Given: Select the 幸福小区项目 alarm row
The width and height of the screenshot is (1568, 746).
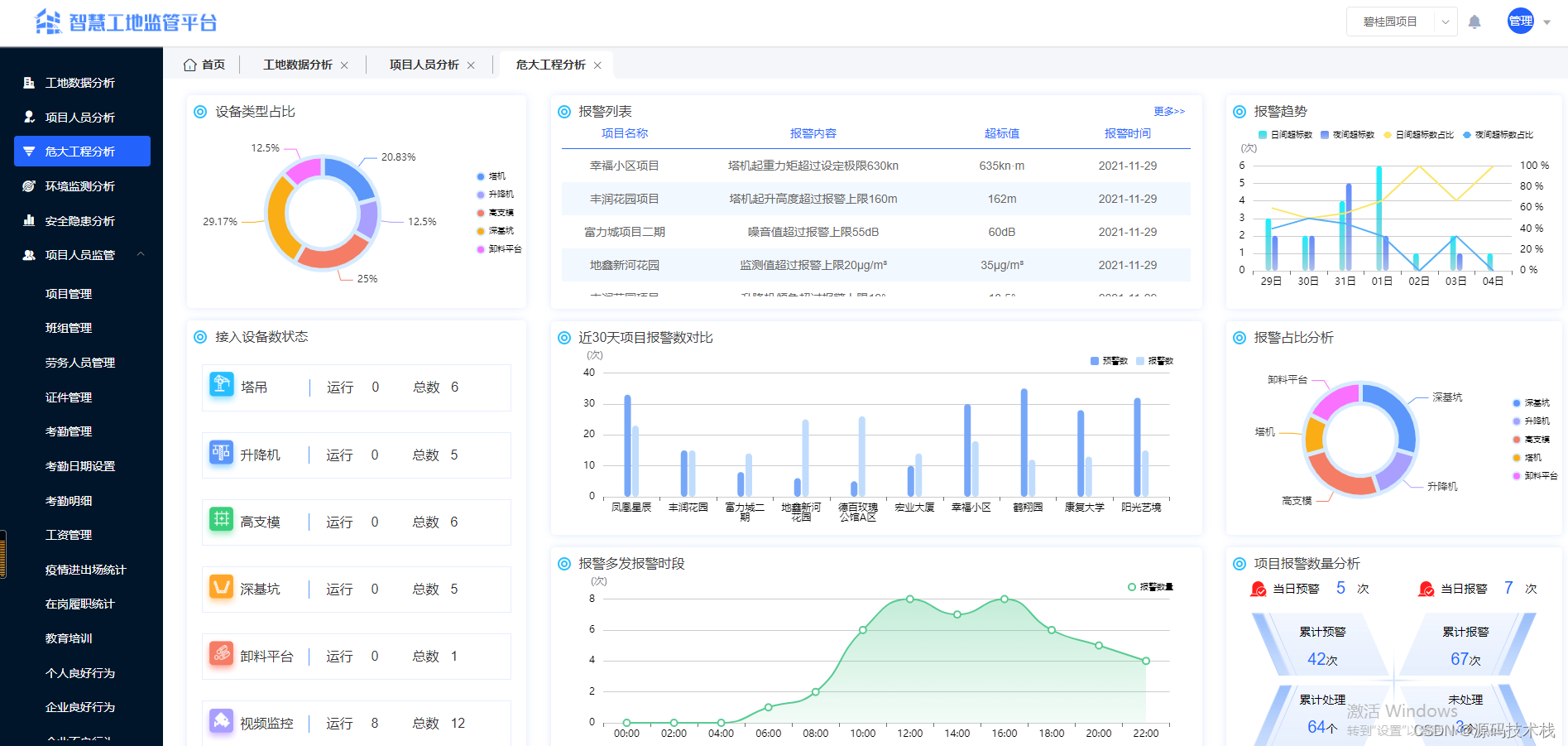Looking at the screenshot, I should pos(876,166).
